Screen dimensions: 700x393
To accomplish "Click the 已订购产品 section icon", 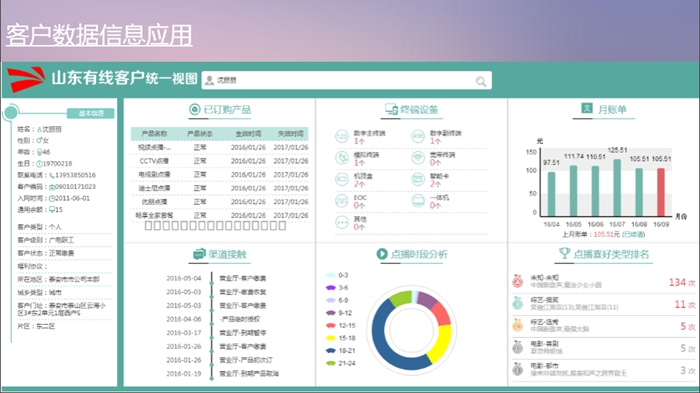I will (x=194, y=109).
